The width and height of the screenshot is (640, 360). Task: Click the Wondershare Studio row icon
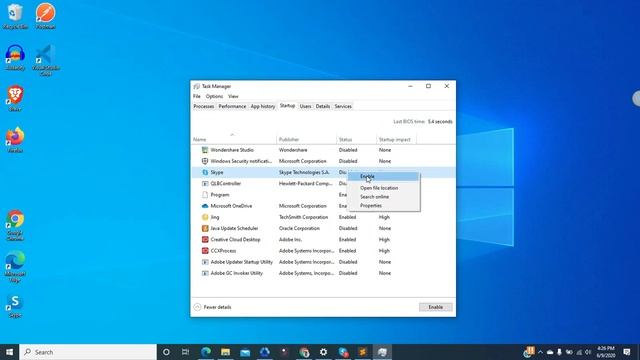pyautogui.click(x=205, y=150)
